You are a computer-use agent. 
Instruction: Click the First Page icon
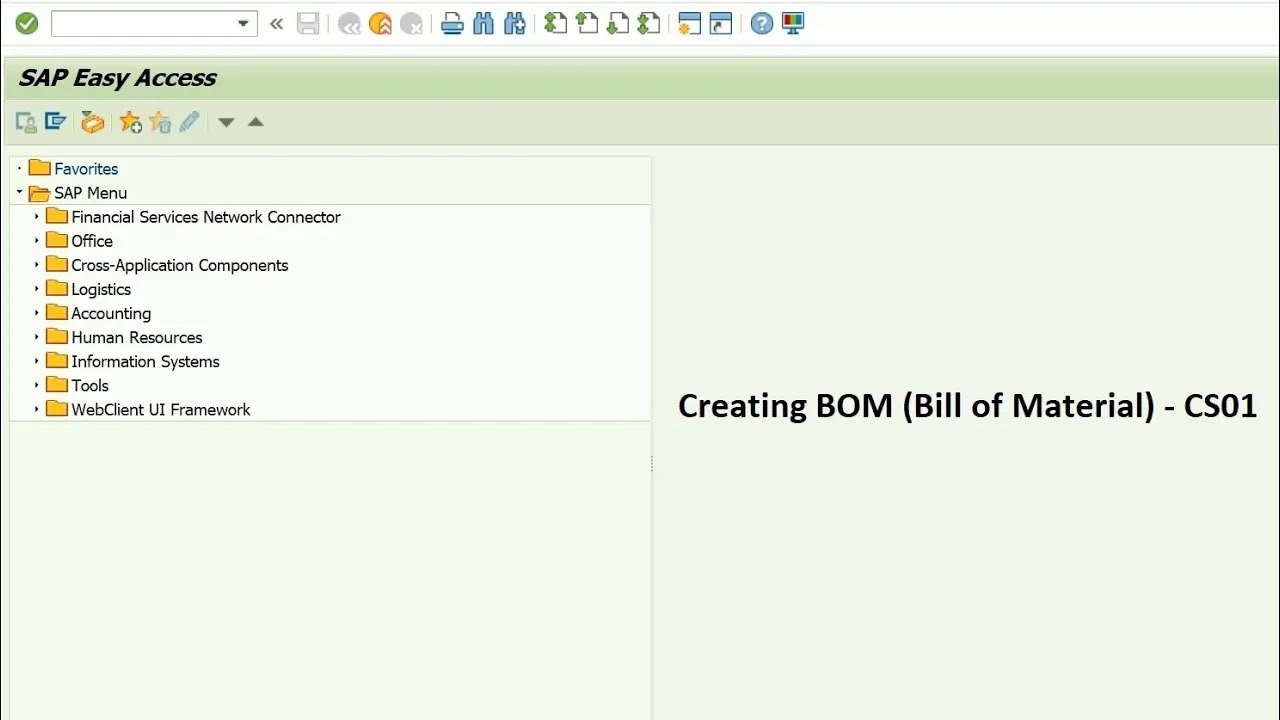[556, 23]
